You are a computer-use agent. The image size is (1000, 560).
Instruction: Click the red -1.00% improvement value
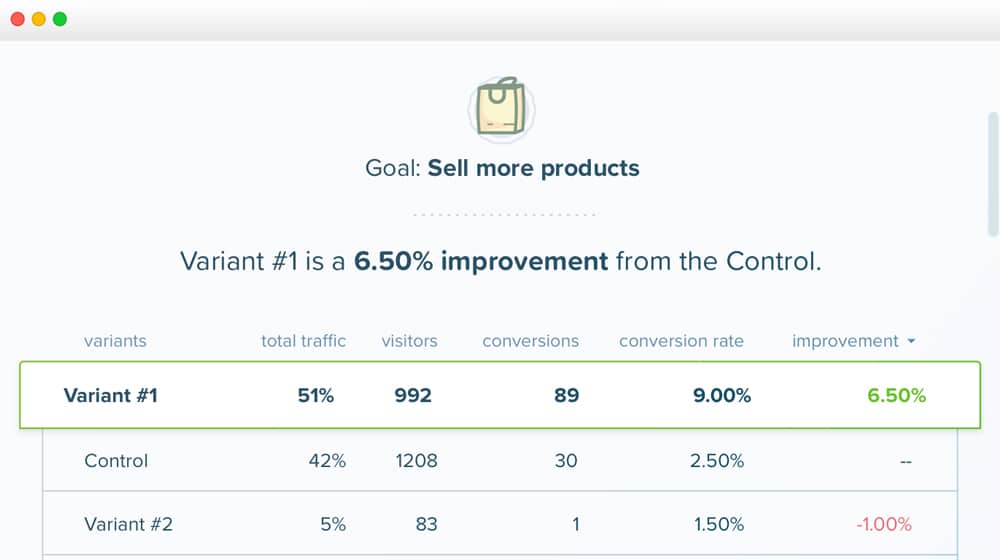click(x=884, y=524)
